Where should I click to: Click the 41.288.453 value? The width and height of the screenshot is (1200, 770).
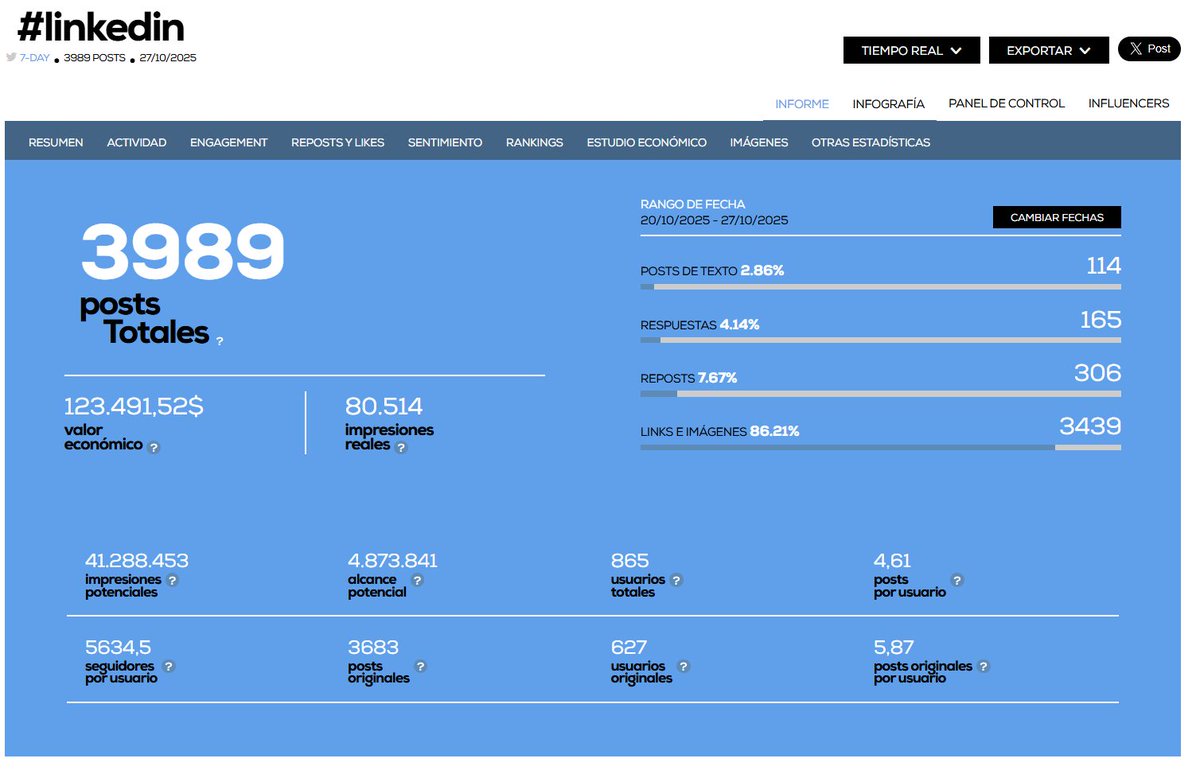pyautogui.click(x=137, y=561)
